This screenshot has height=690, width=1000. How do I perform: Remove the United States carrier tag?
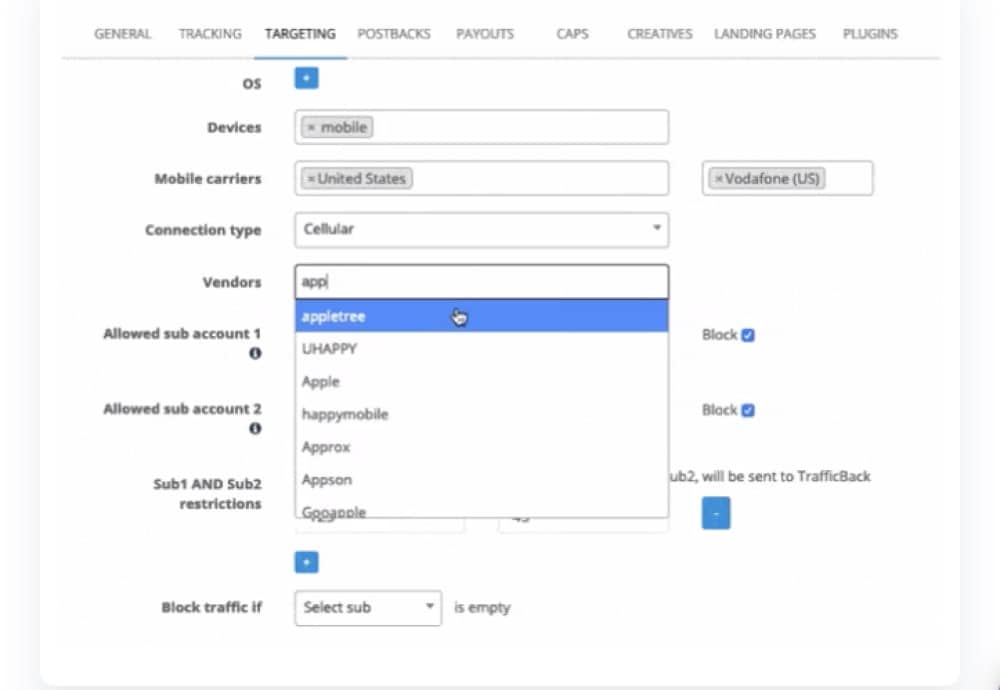(311, 179)
